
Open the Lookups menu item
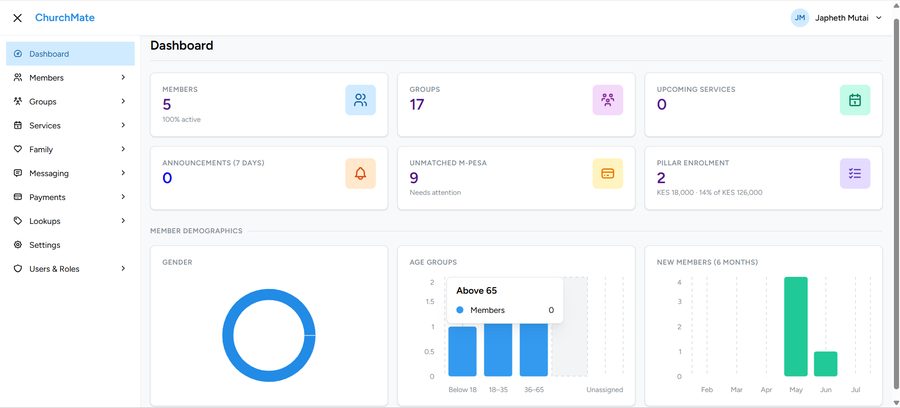coord(70,221)
